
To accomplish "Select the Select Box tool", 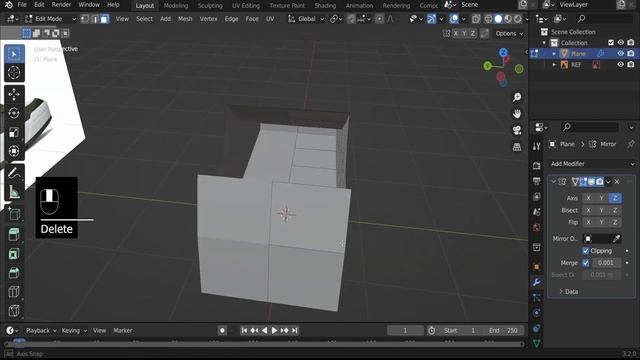I will (14, 54).
